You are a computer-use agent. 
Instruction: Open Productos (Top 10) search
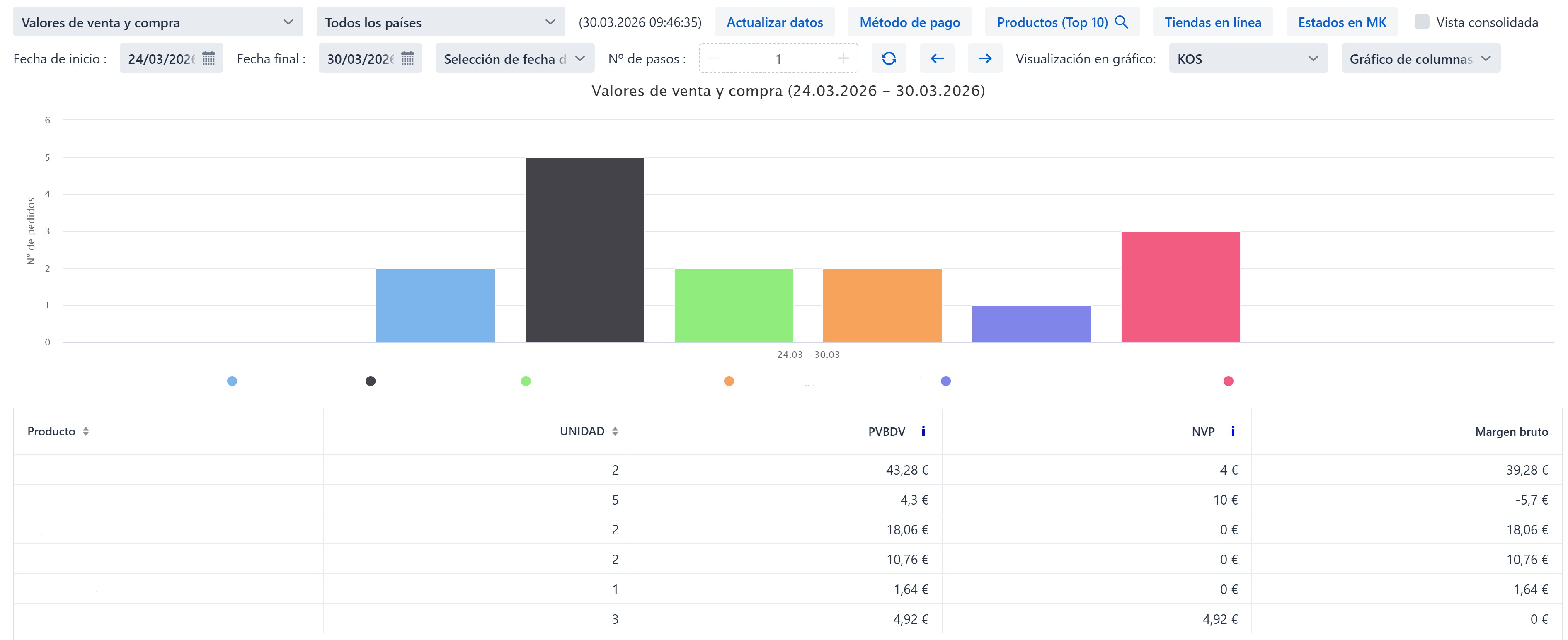click(1061, 22)
